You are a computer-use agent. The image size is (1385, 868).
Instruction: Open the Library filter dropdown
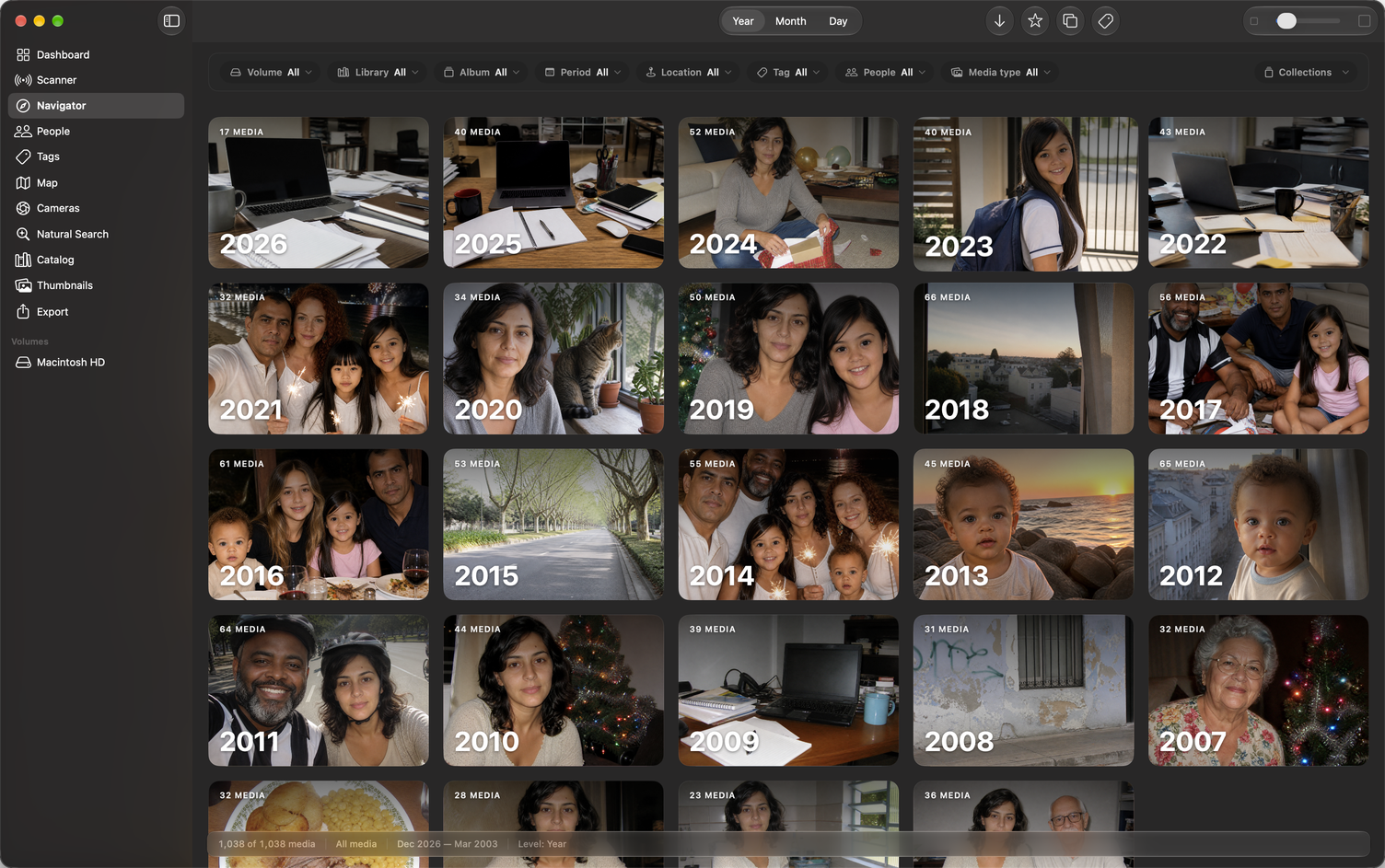[378, 72]
